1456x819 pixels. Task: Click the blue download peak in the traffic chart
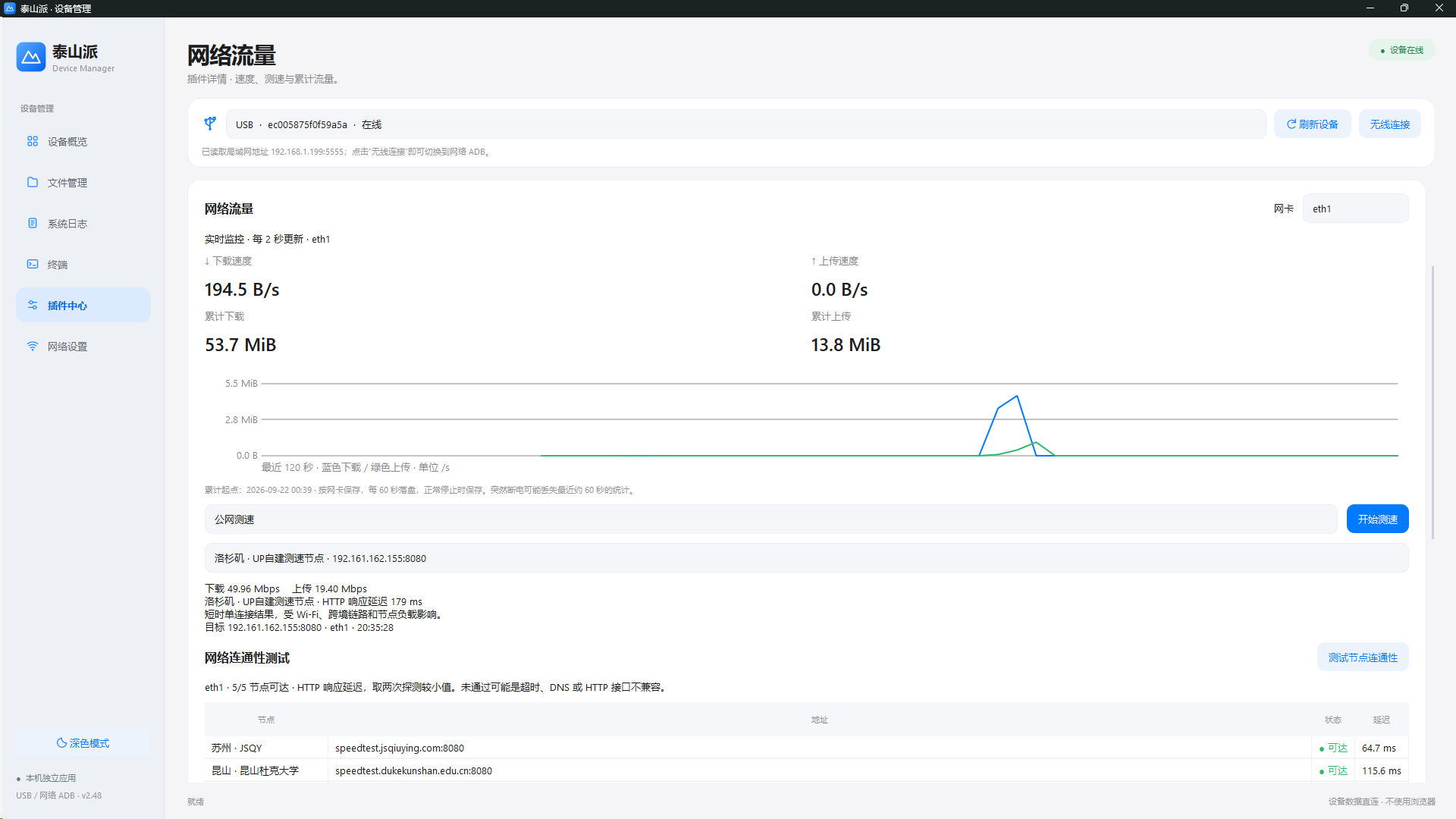coord(1016,397)
